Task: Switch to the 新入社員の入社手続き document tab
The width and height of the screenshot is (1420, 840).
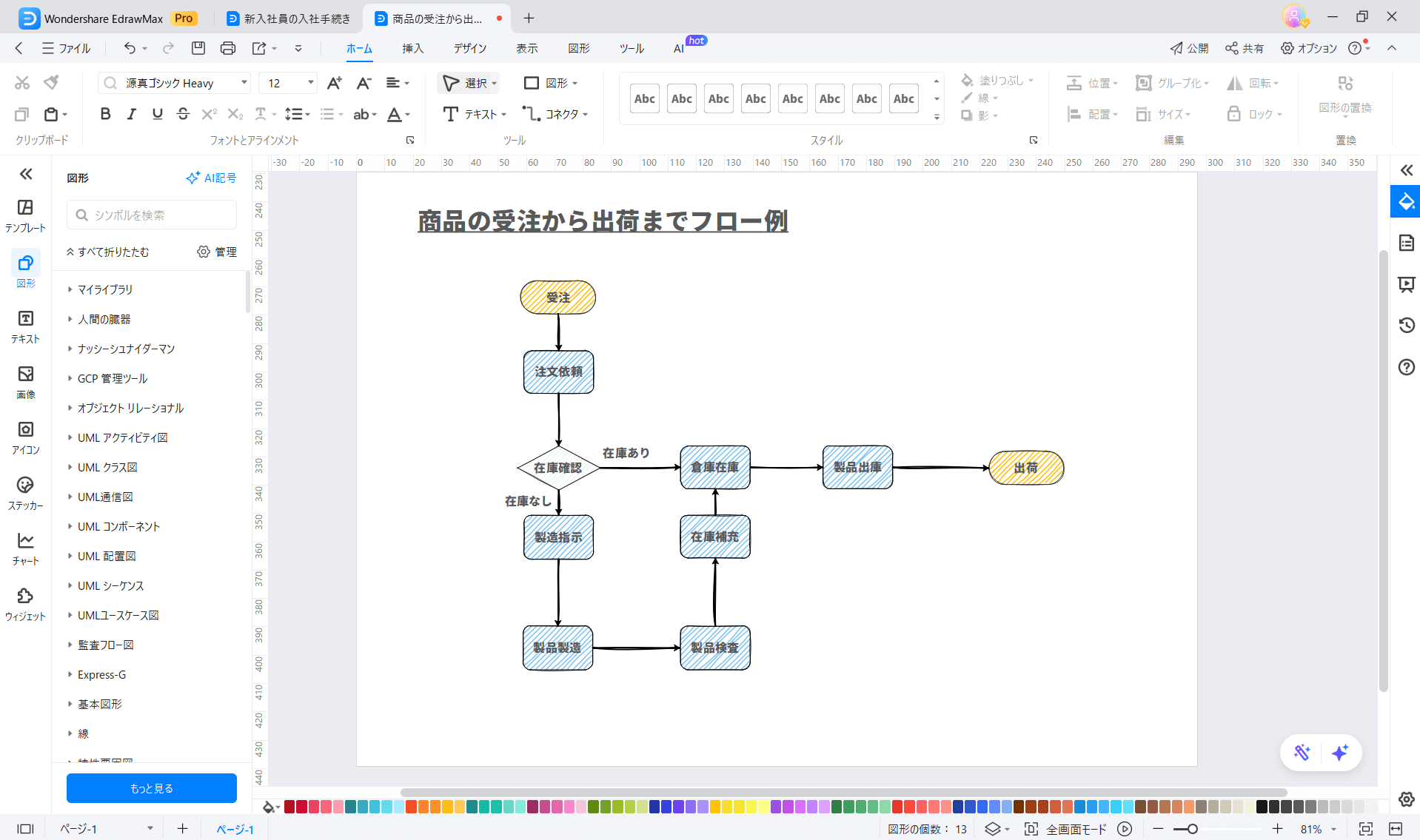Action: point(288,19)
